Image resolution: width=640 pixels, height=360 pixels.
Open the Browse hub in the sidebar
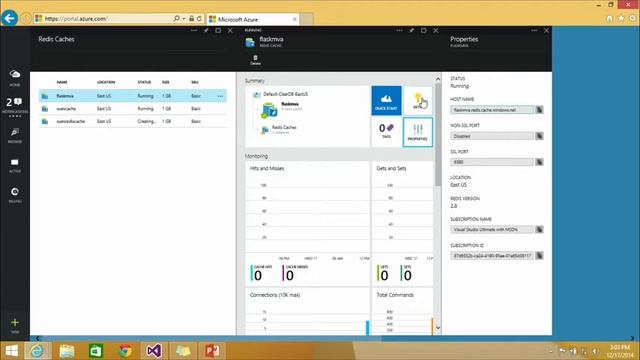point(15,135)
